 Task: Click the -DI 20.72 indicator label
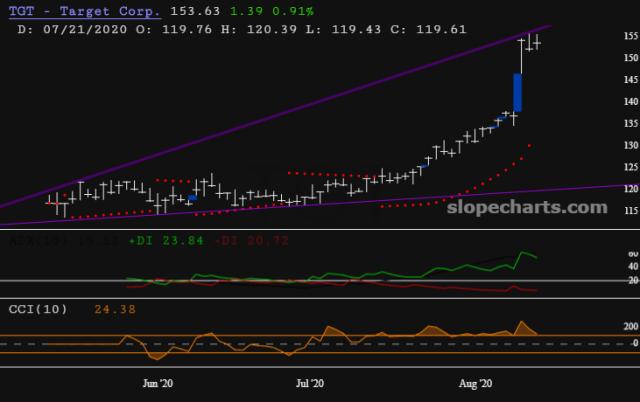[x=252, y=241]
